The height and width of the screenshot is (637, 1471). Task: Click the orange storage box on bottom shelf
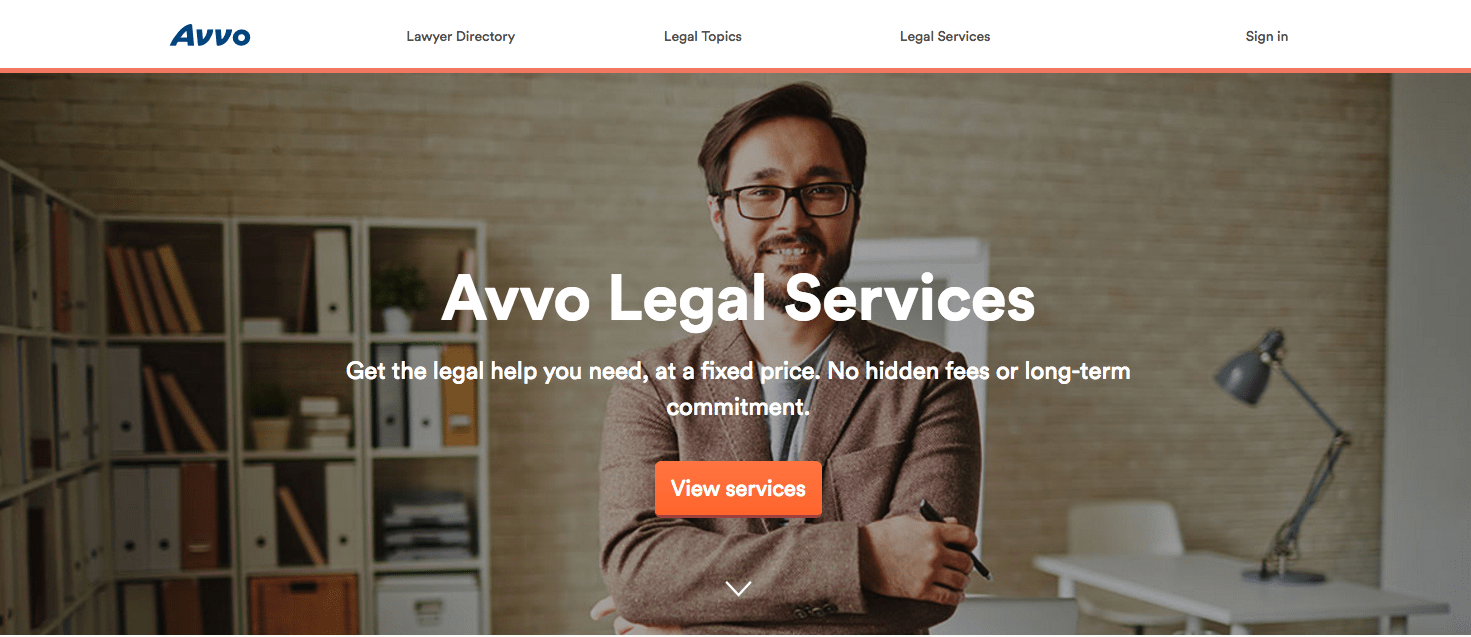[x=303, y=604]
